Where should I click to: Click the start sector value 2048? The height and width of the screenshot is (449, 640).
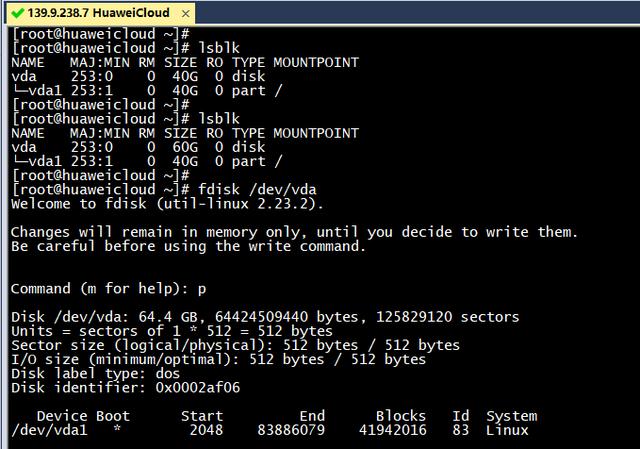coord(206,430)
